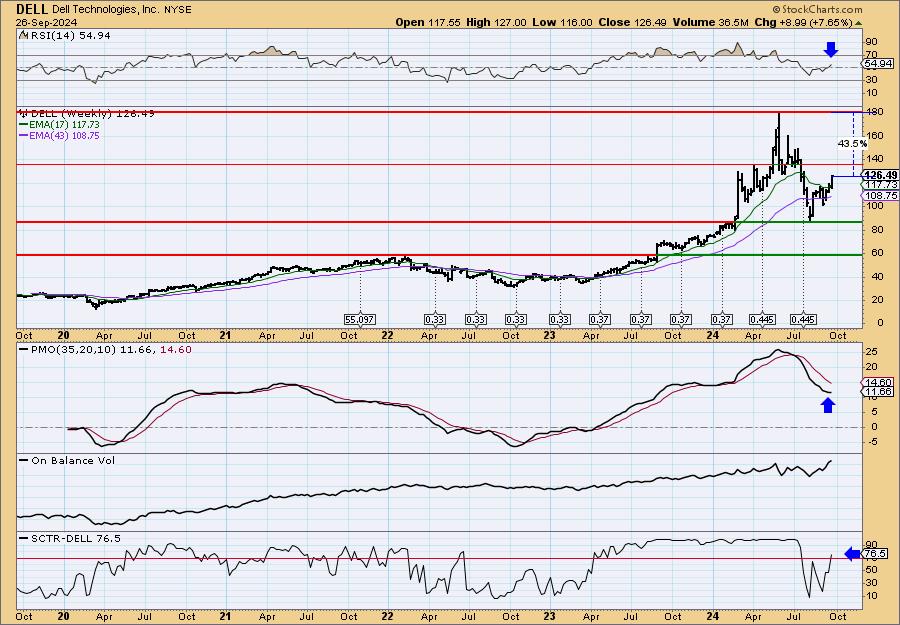The image size is (900, 625).
Task: Click the DELL ticker symbol in the header
Action: pyautogui.click(x=32, y=9)
